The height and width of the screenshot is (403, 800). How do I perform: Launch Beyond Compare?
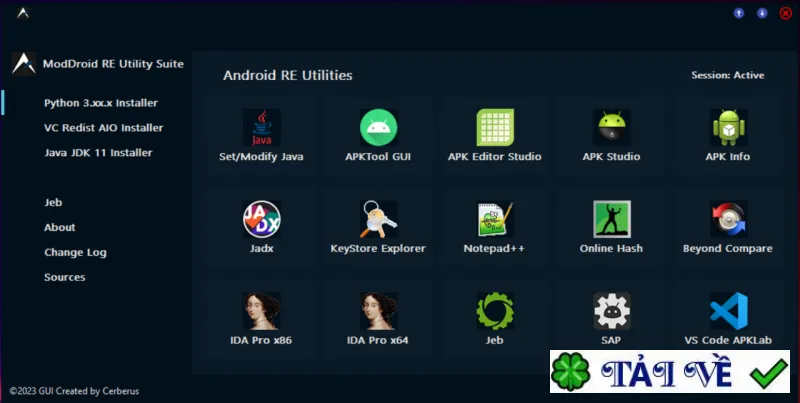pyautogui.click(x=728, y=228)
